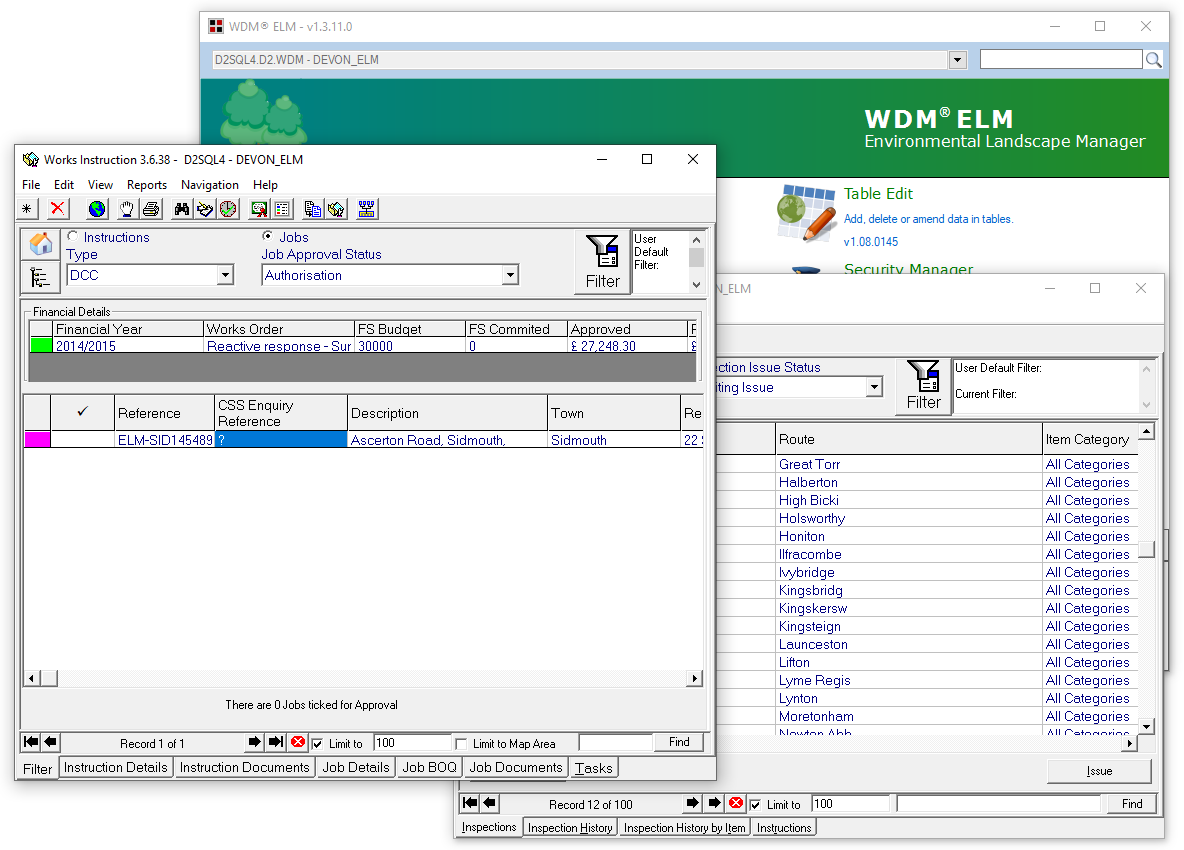Open the Type dropdown showing DCC
The image size is (1184, 850).
point(224,275)
